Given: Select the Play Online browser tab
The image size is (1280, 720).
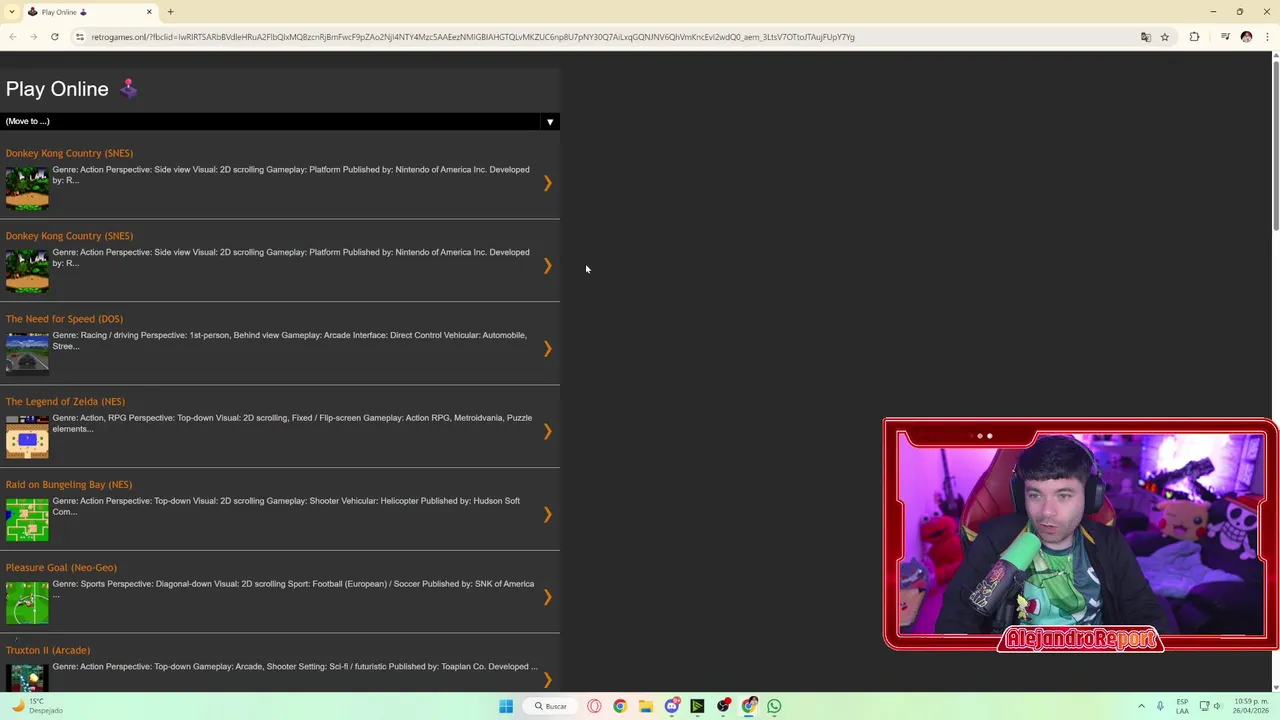Looking at the screenshot, I should tap(90, 12).
